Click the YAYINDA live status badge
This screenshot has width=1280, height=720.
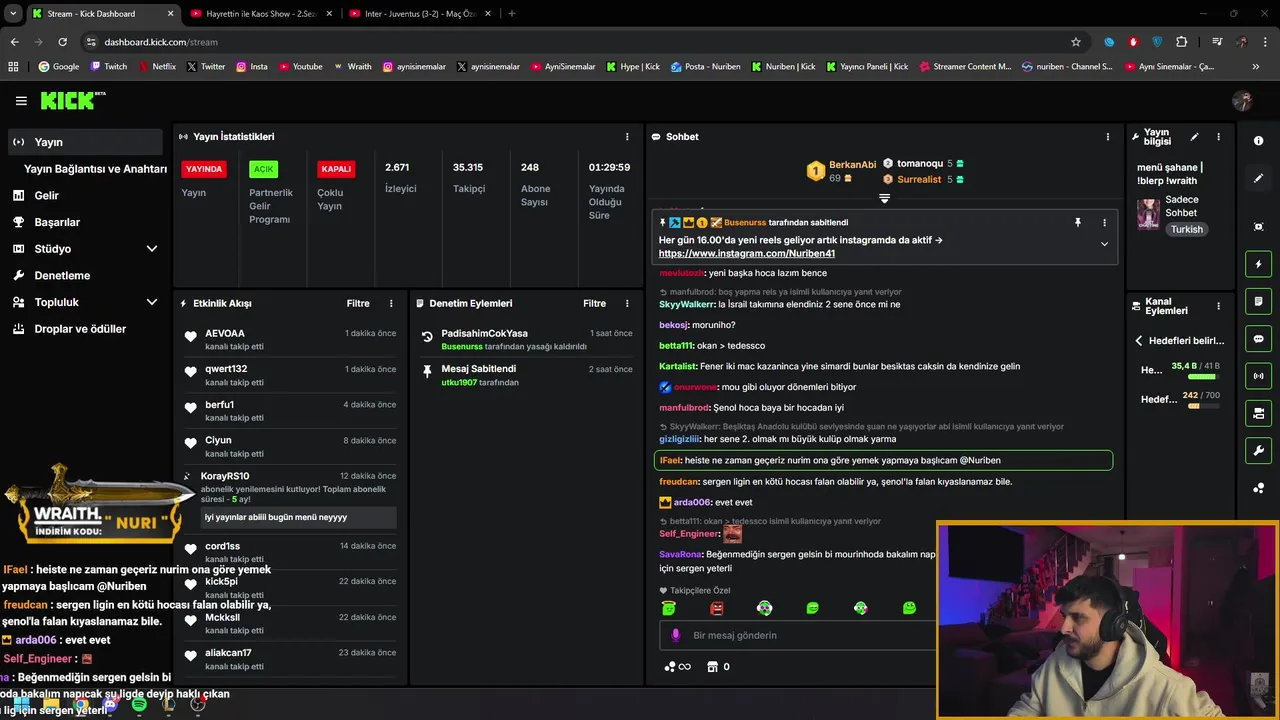(204, 169)
